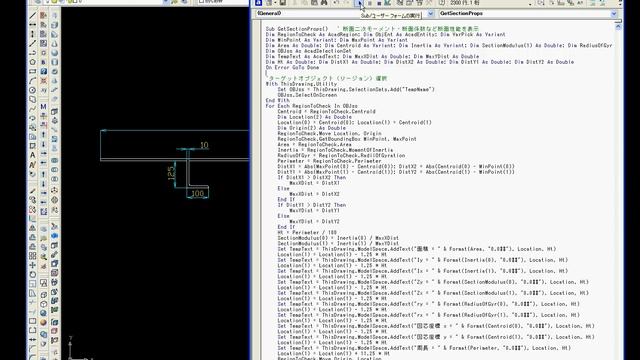Screen dimensions: 640x360
Task: Click the code window scroll-up arrow
Action: [618, 27]
